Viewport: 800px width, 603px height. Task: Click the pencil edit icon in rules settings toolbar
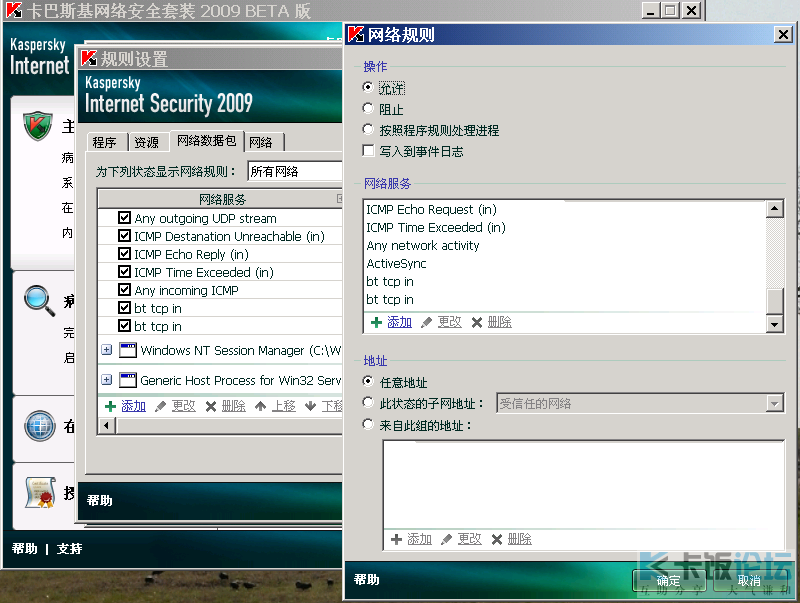tap(160, 406)
